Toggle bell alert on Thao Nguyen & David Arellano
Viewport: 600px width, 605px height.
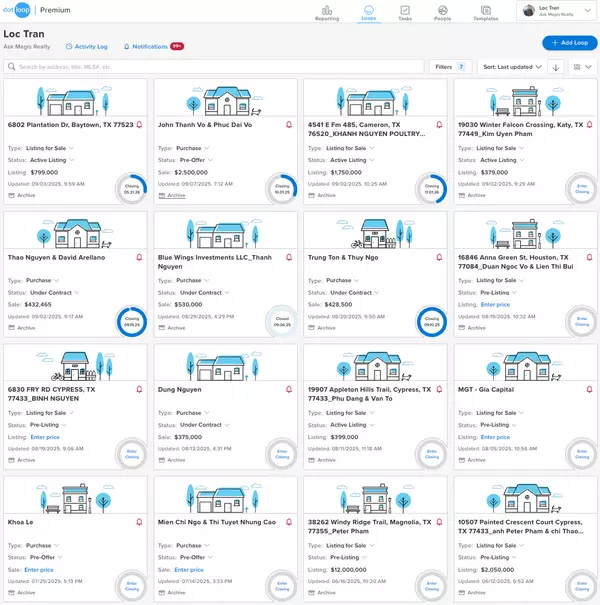point(139,258)
